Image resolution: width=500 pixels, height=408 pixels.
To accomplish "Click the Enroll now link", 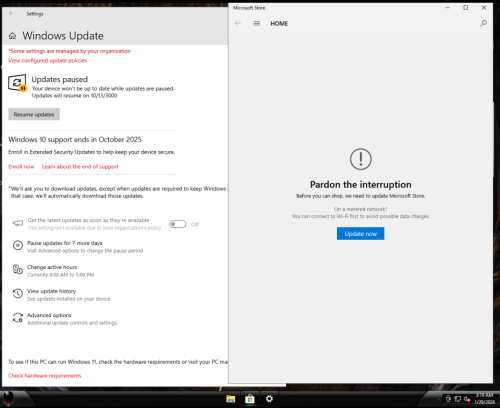I will point(21,166).
